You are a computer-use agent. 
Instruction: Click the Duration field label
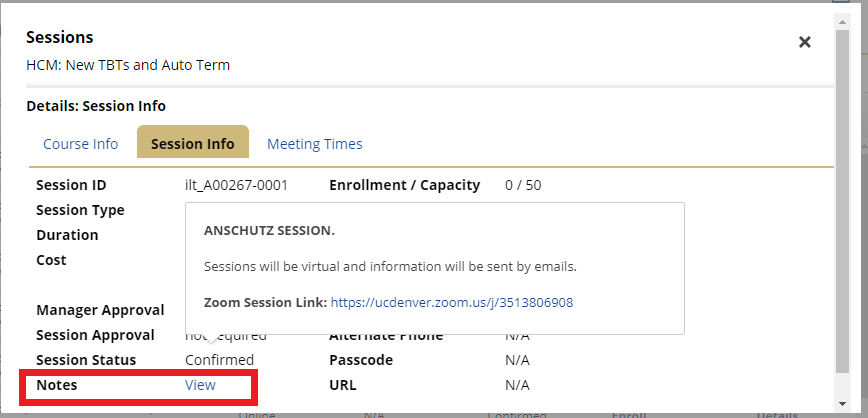coord(67,235)
